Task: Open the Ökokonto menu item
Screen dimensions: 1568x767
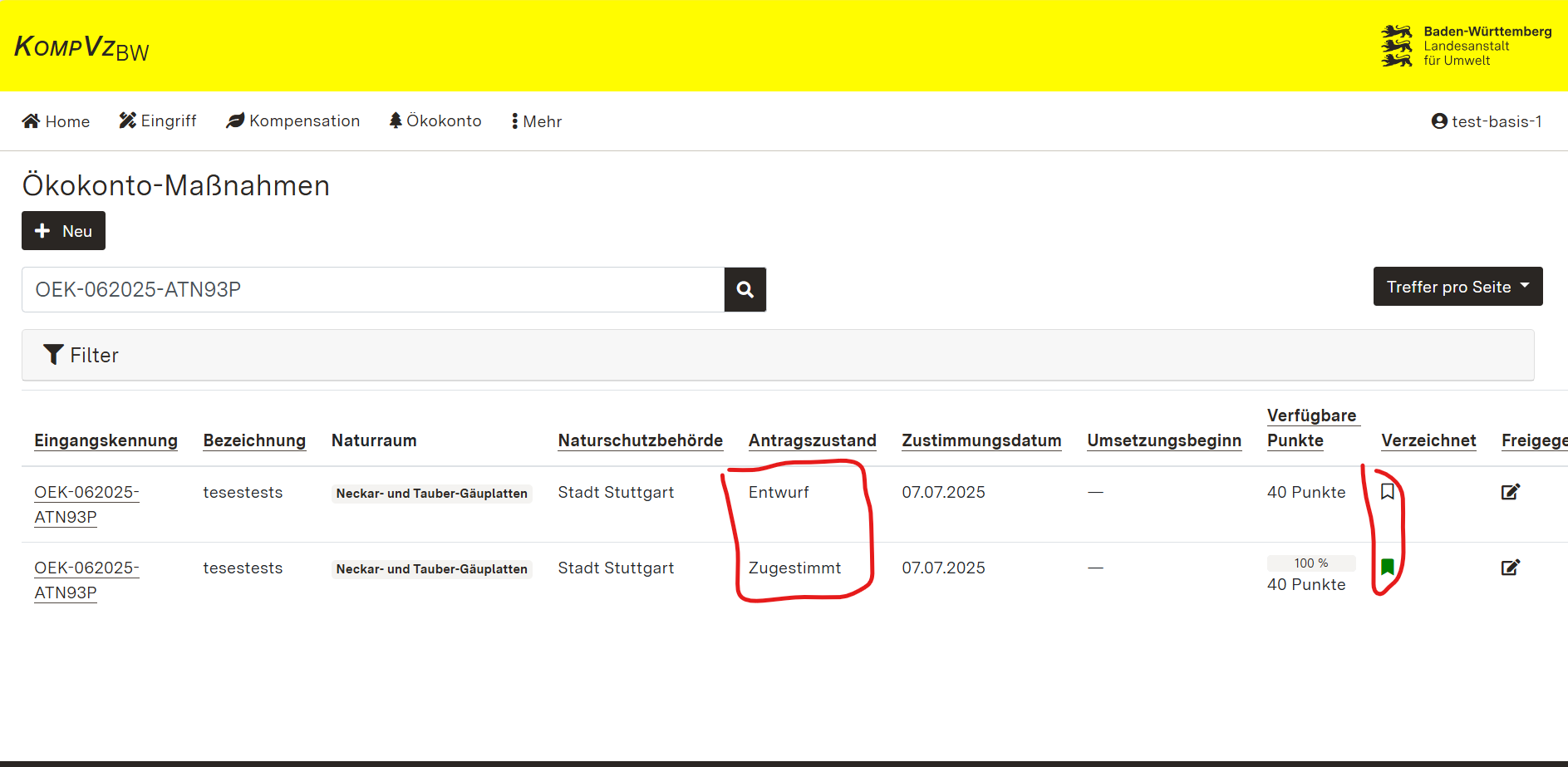Action: click(x=435, y=121)
